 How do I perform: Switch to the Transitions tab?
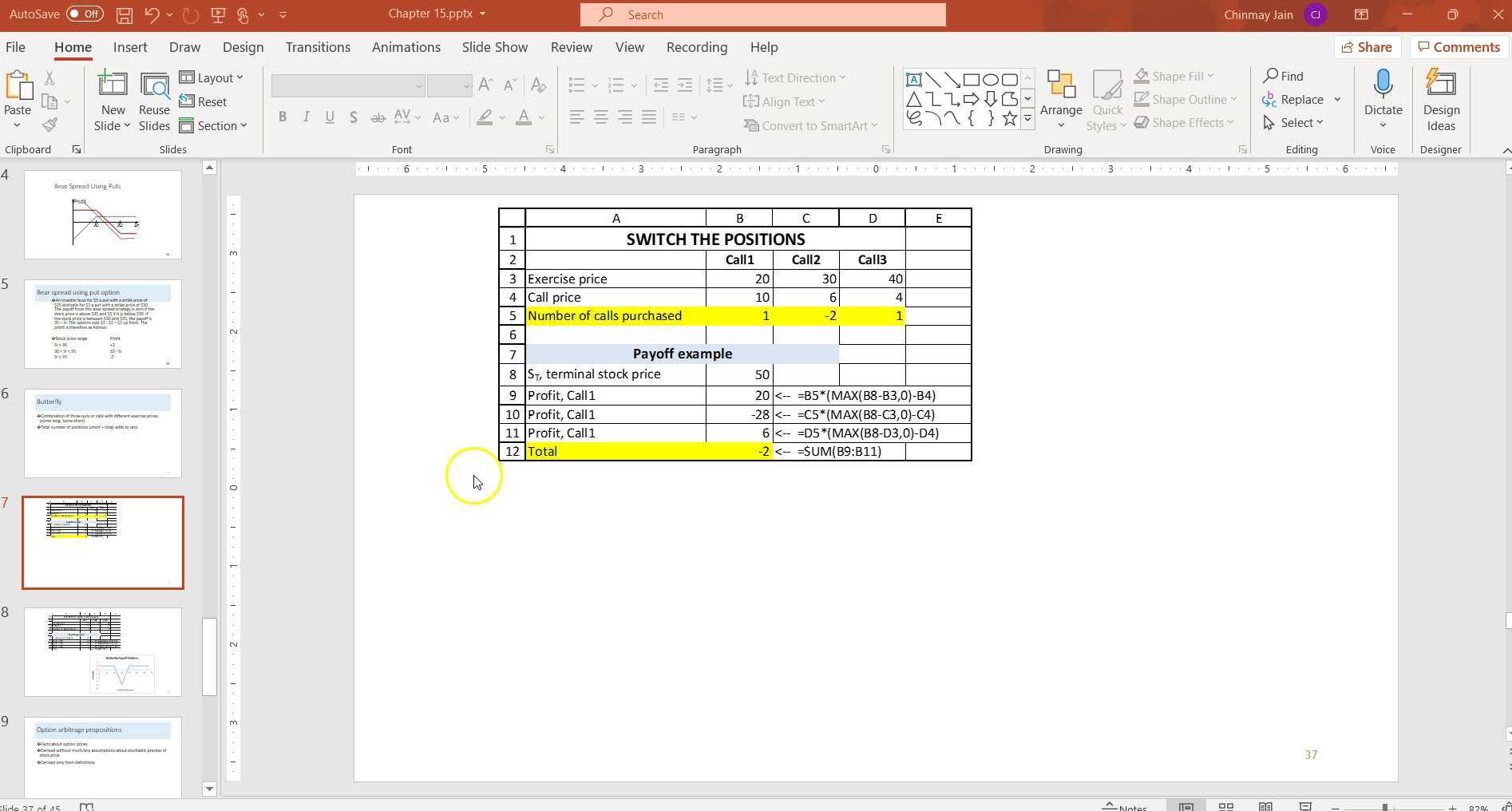tap(317, 47)
